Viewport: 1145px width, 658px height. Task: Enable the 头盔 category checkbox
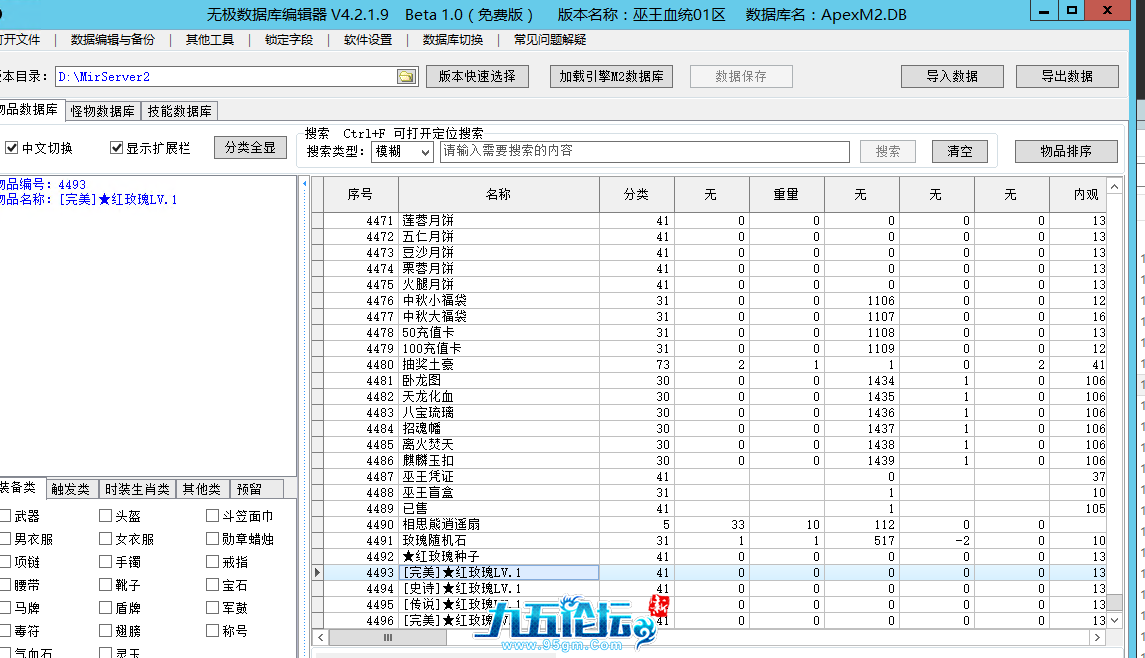(105, 516)
